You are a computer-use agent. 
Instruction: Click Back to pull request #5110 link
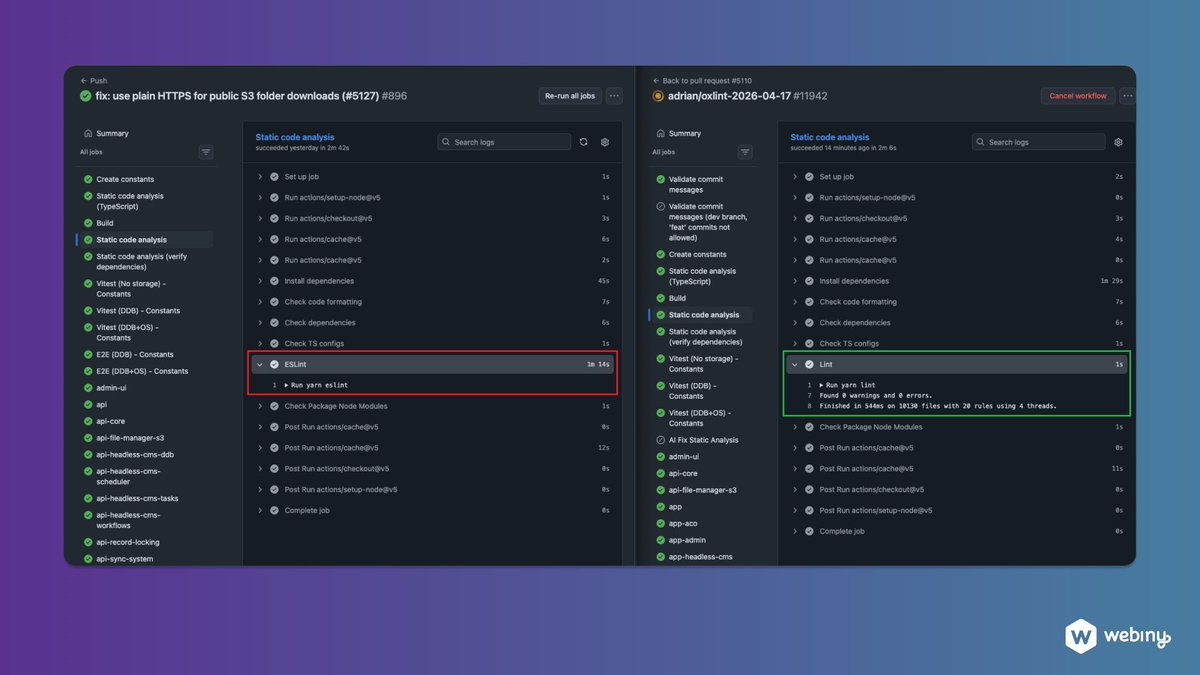(x=702, y=81)
